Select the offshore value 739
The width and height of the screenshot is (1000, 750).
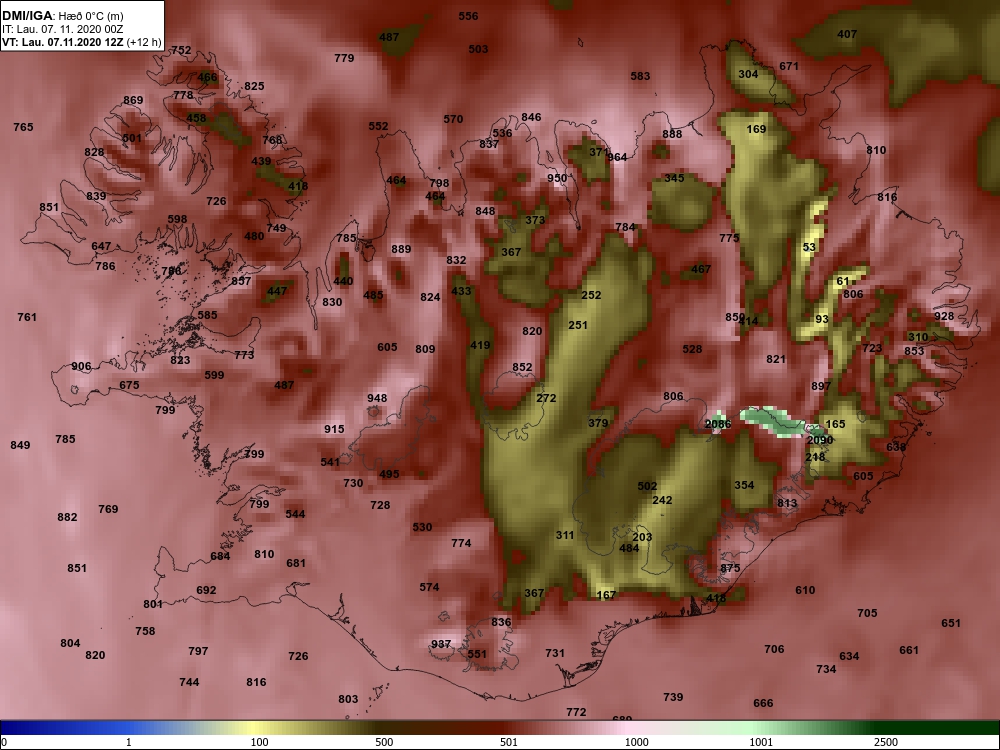(673, 697)
